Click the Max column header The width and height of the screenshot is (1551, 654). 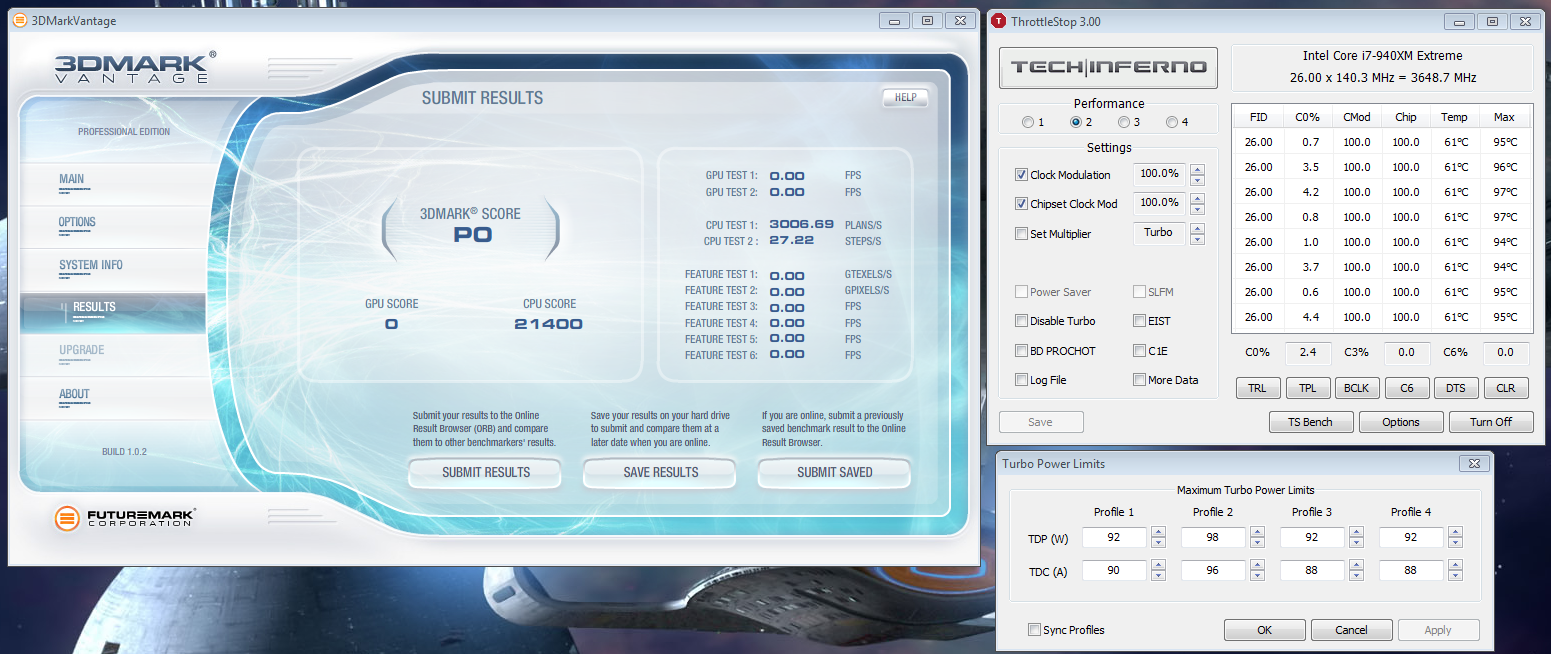point(1504,117)
